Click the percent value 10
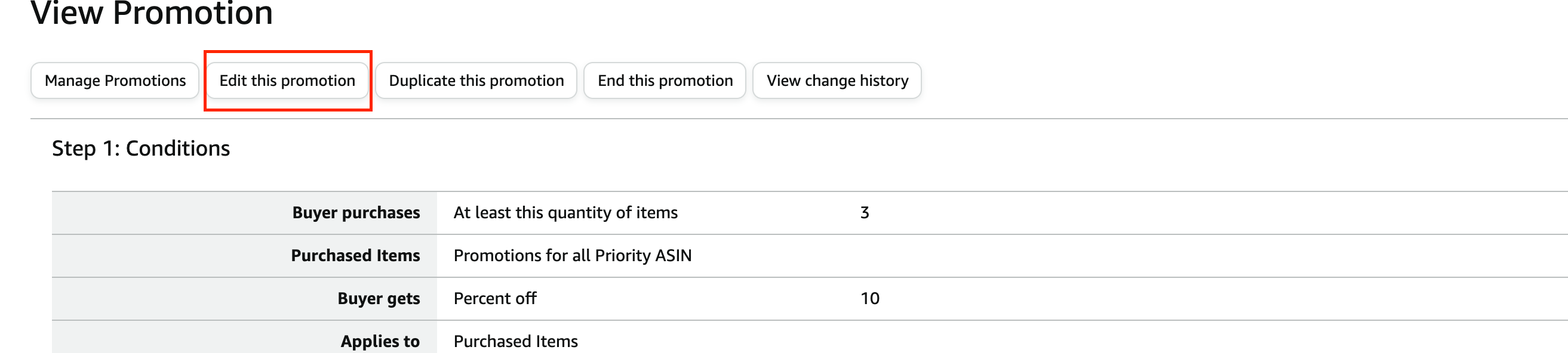Screen dimensions: 1568x353 (x=870, y=299)
